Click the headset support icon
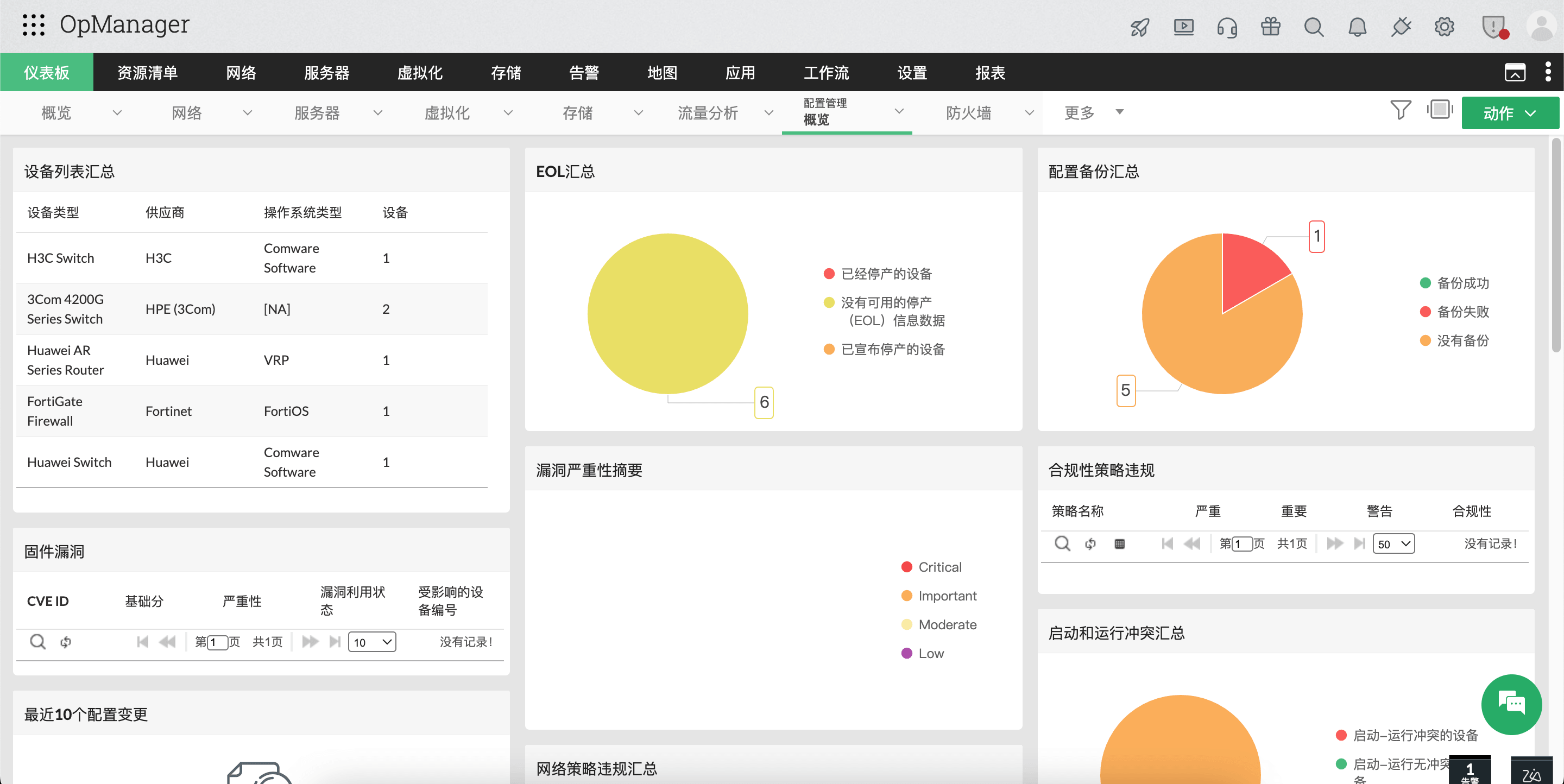Viewport: 1564px width, 784px height. pos(1227,27)
